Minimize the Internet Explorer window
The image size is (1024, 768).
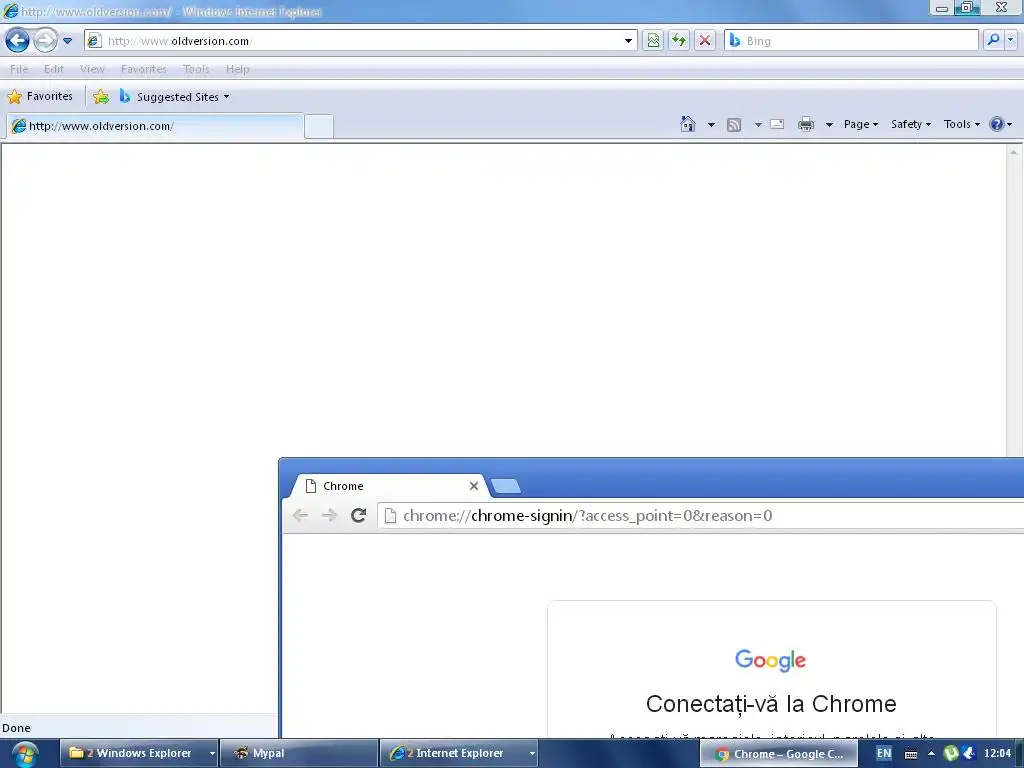pyautogui.click(x=942, y=8)
